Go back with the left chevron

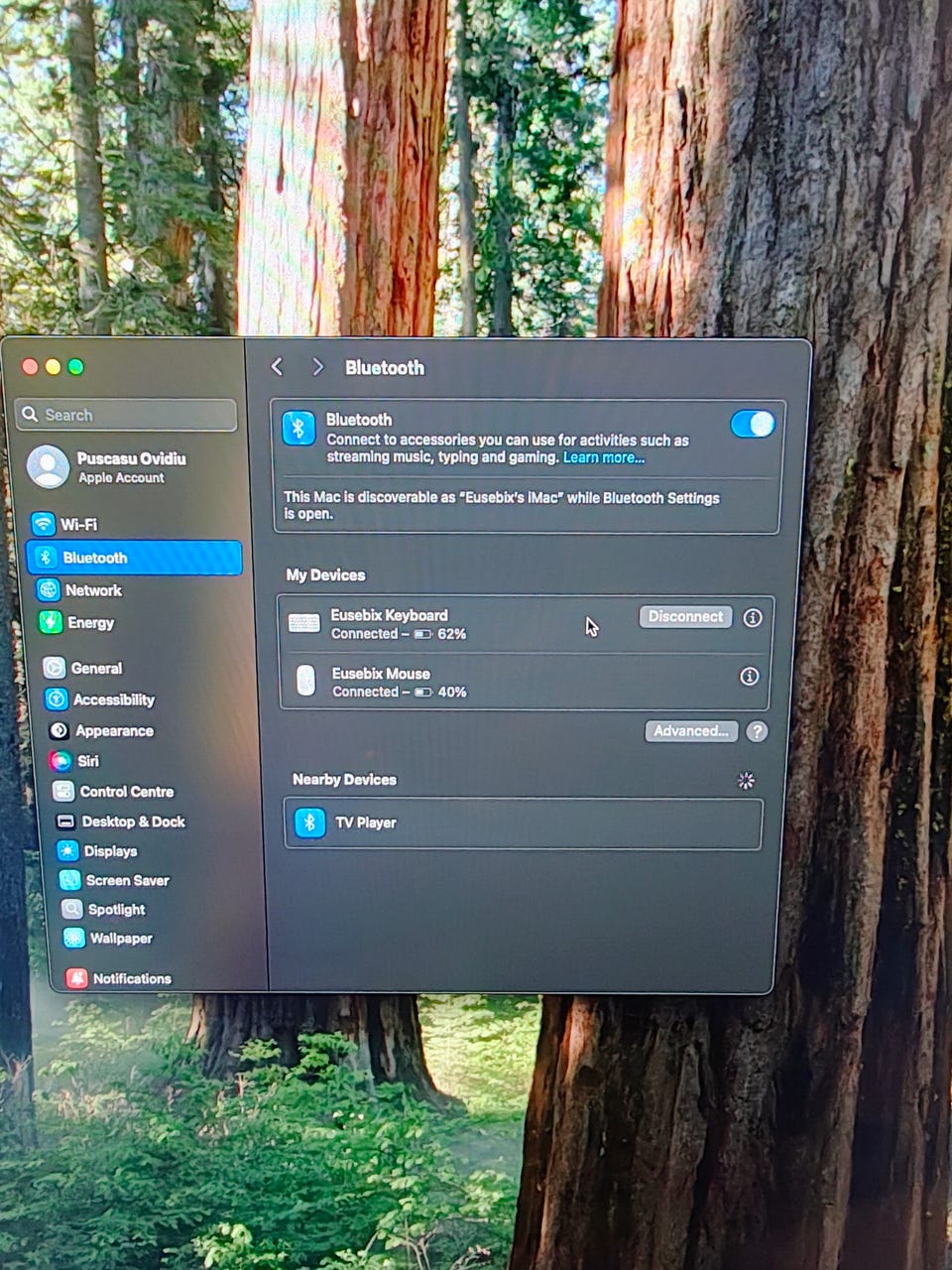(x=278, y=367)
